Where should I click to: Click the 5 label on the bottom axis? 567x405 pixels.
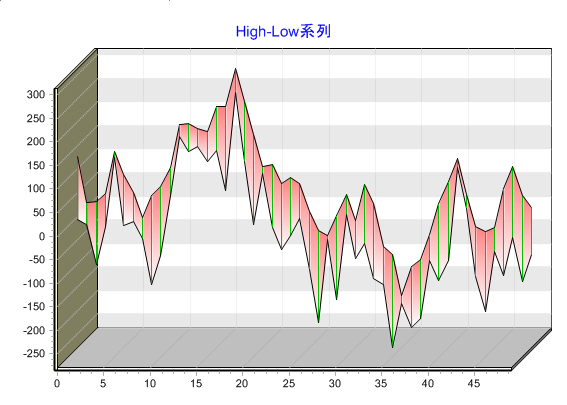click(103, 383)
